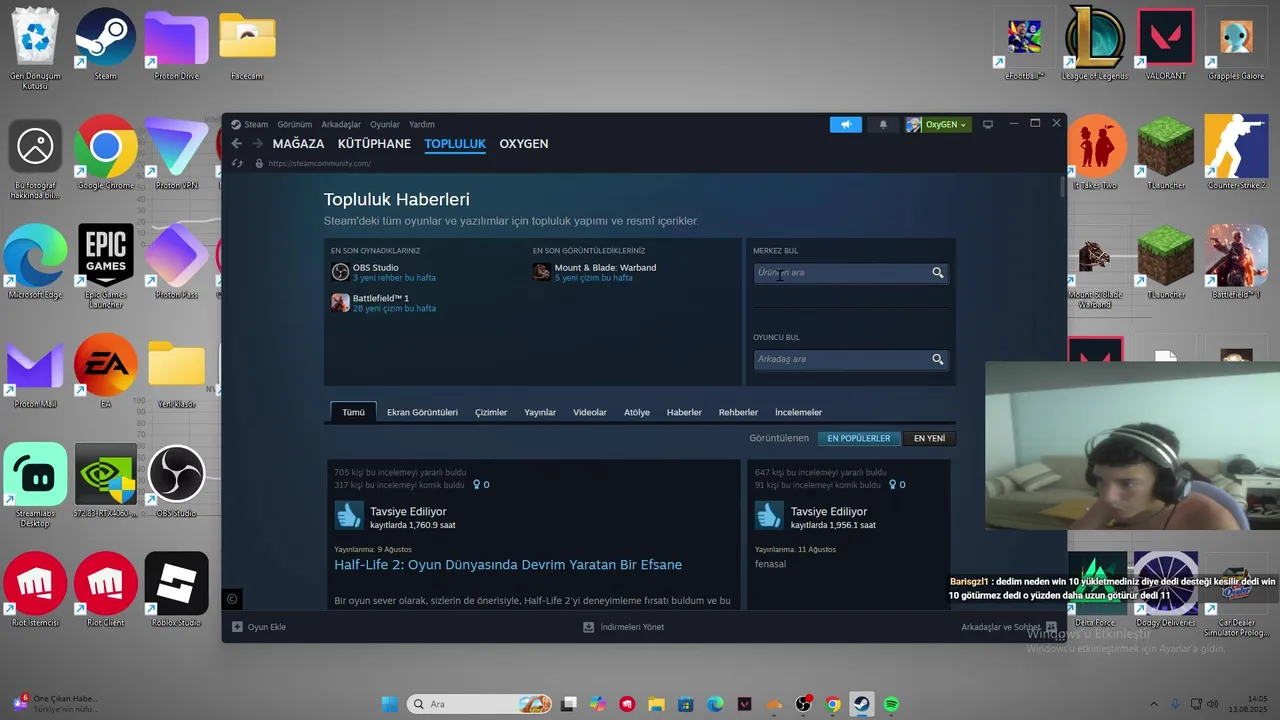Switch to the İncelemeler tab

798,412
